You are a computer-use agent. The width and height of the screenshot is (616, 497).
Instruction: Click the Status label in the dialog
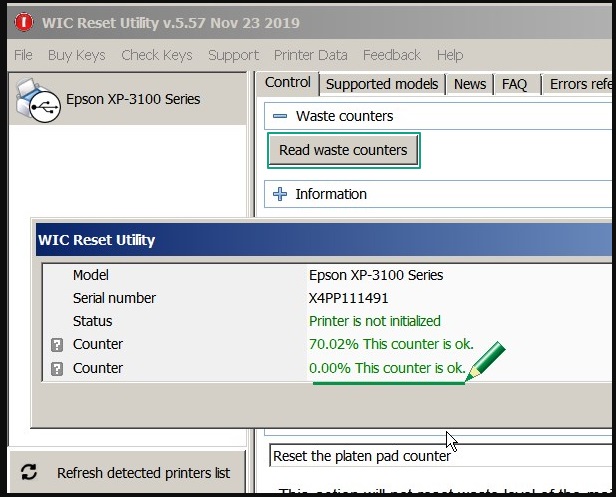click(x=92, y=321)
